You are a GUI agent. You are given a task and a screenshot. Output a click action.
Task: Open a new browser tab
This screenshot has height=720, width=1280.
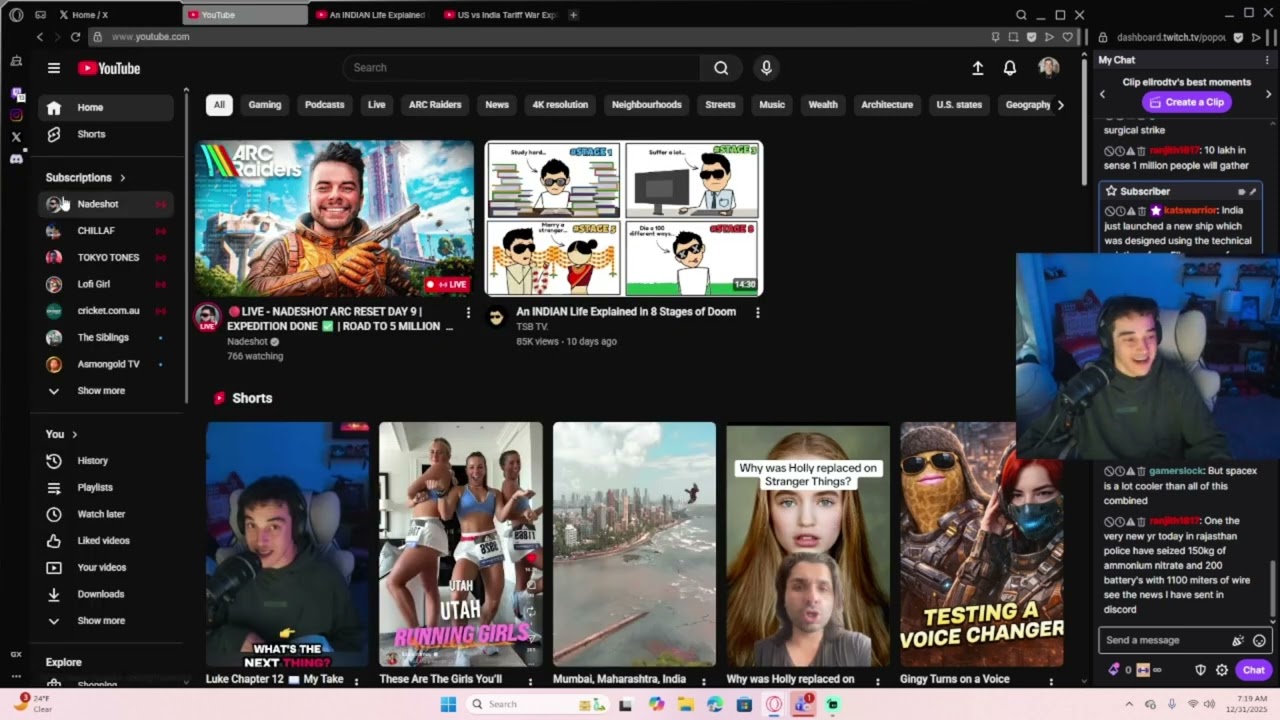[x=573, y=15]
